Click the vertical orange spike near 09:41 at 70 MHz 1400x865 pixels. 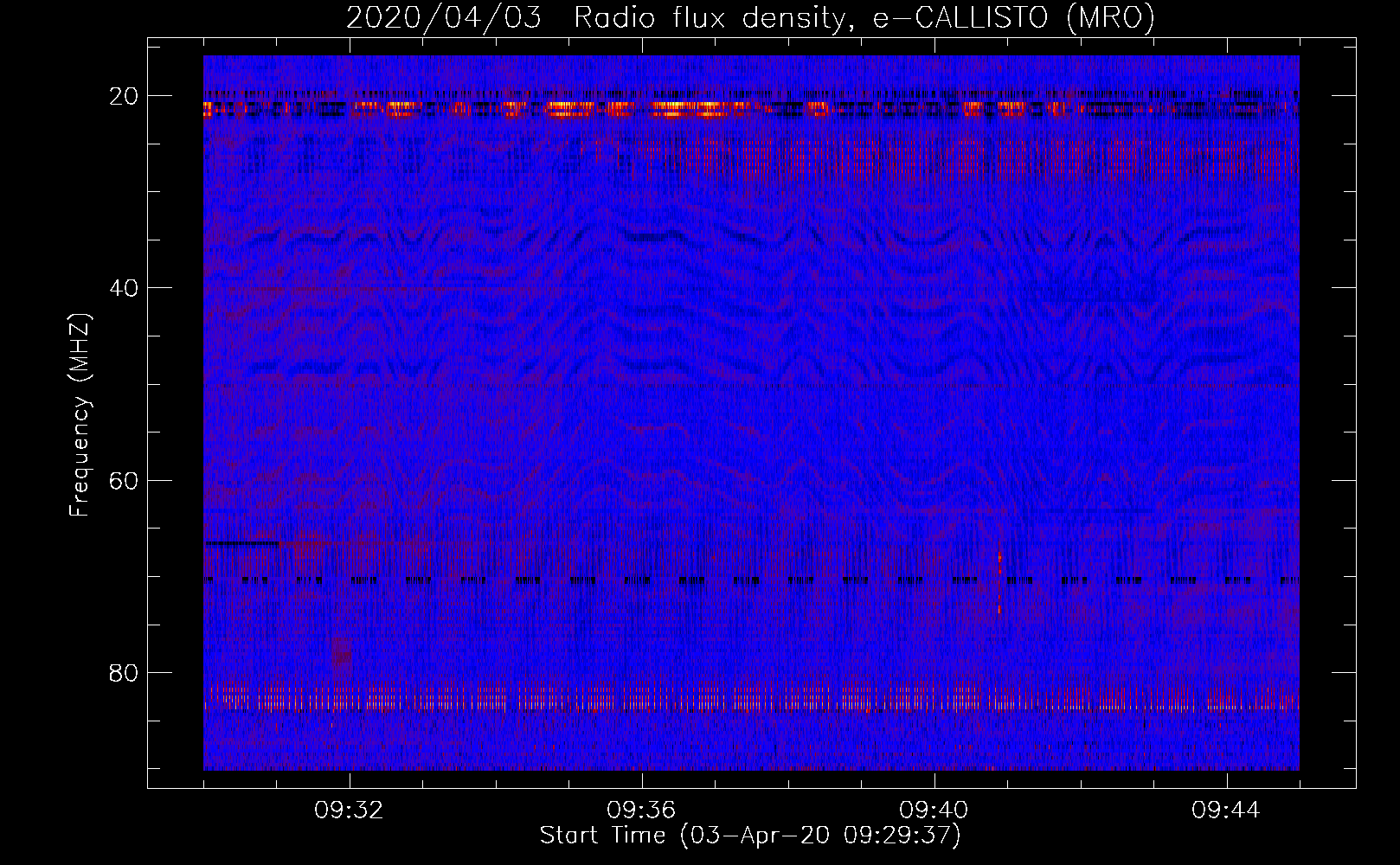coord(999,581)
